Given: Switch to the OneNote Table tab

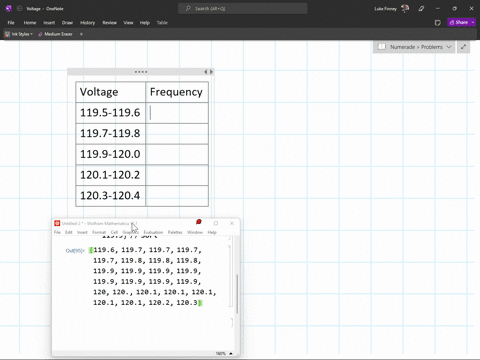Looking at the screenshot, I should click(162, 23).
